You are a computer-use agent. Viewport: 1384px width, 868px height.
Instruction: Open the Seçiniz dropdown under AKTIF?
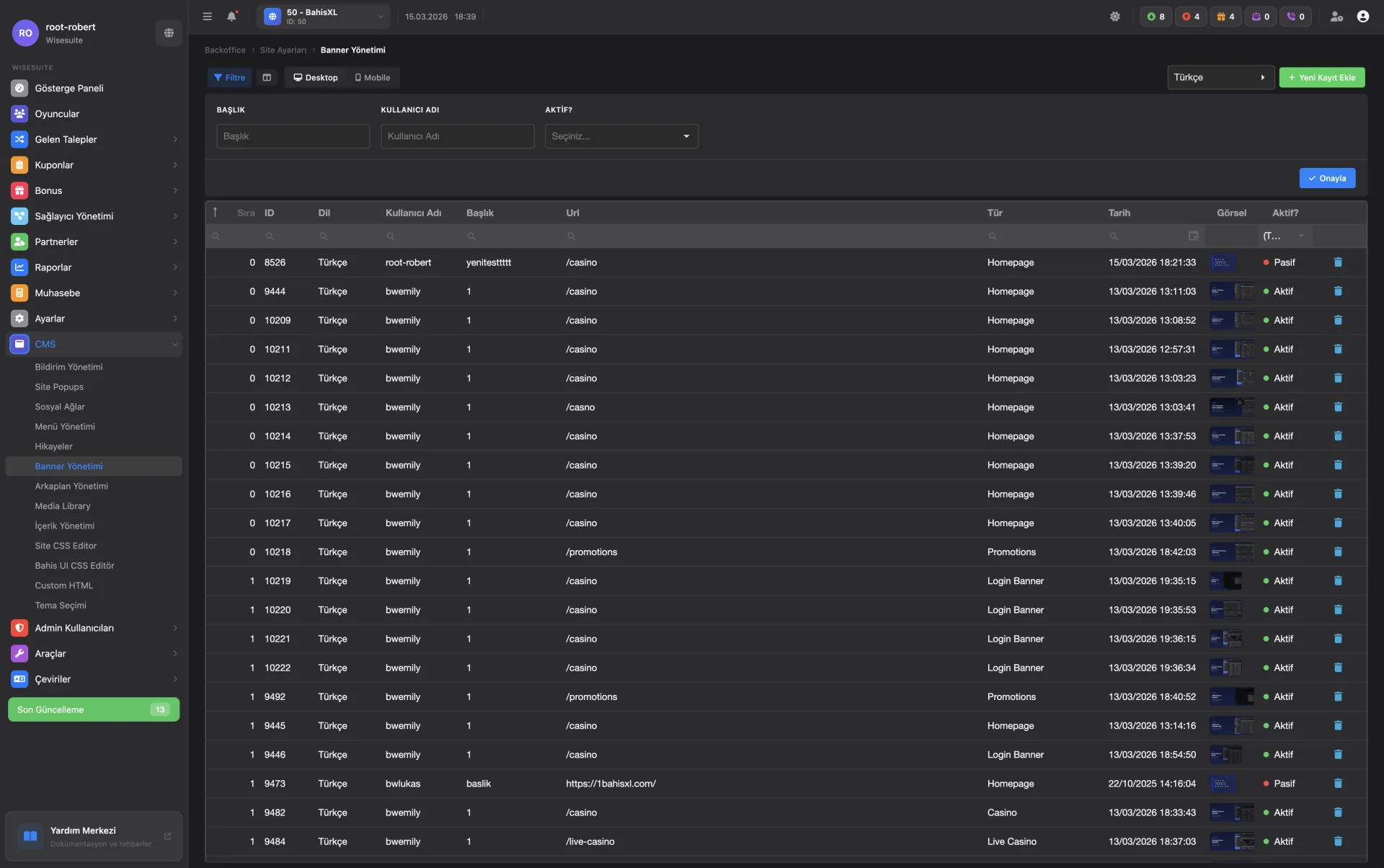[621, 136]
